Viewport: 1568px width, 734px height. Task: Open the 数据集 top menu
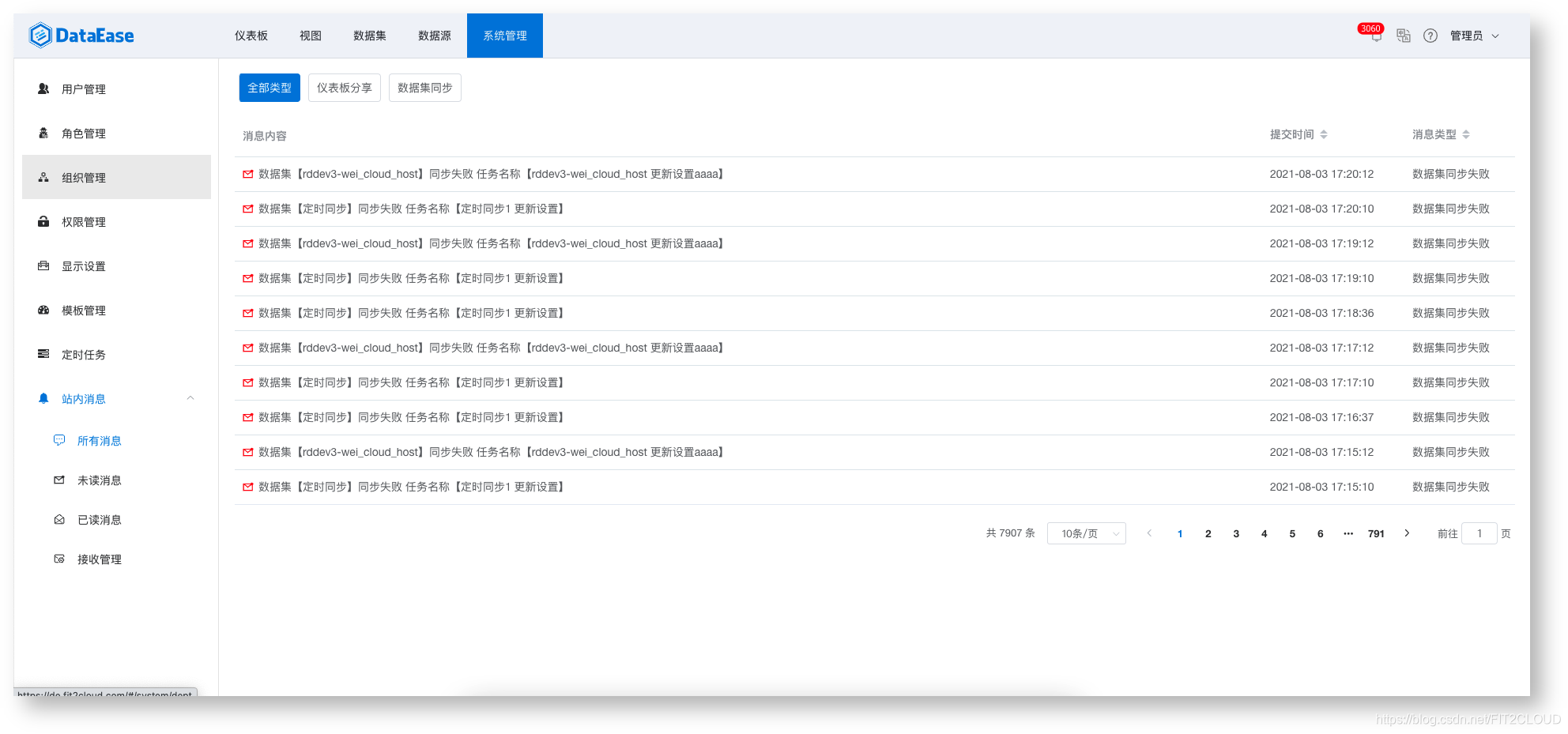pos(370,36)
